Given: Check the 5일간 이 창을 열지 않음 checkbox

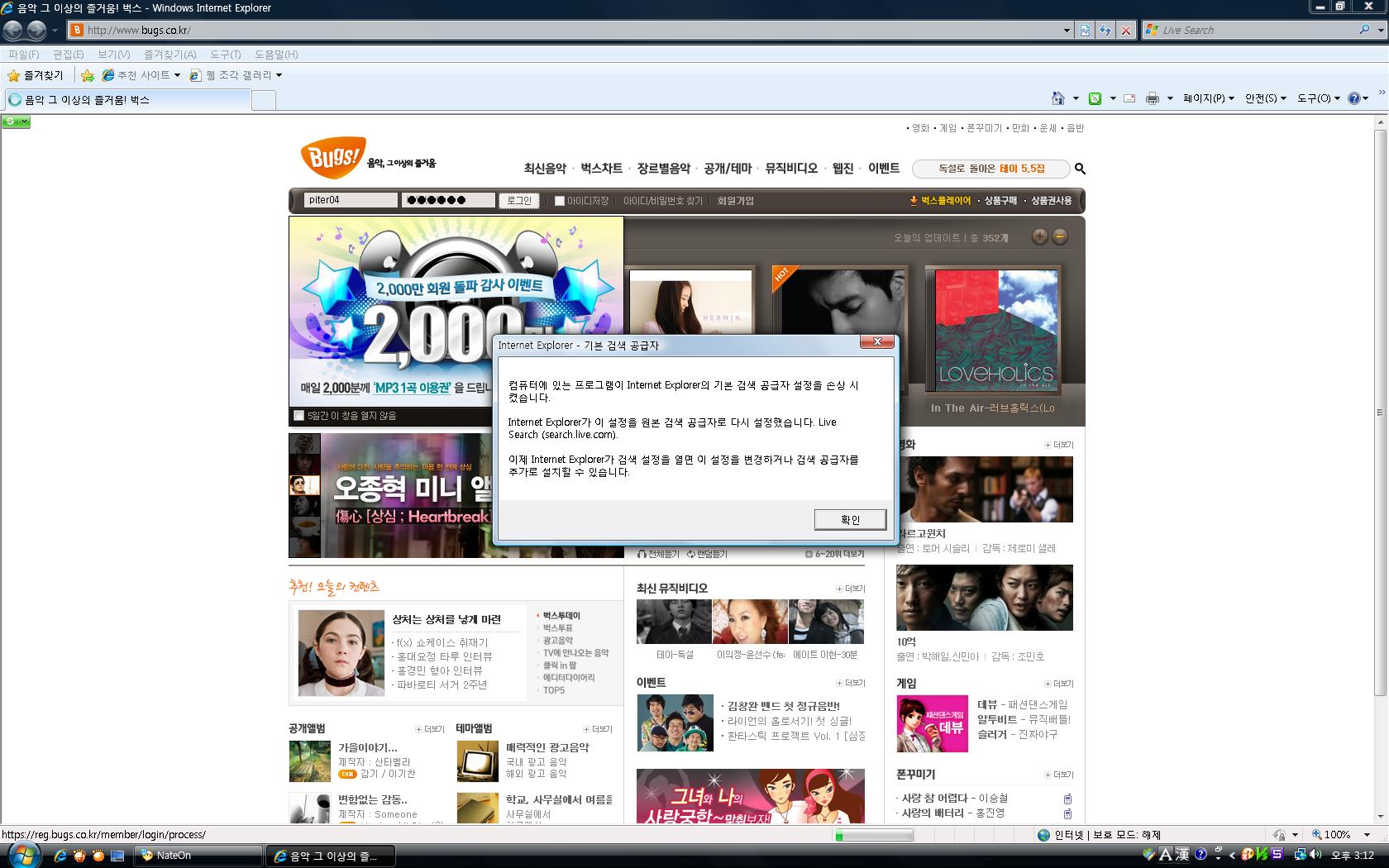Looking at the screenshot, I should click(299, 416).
